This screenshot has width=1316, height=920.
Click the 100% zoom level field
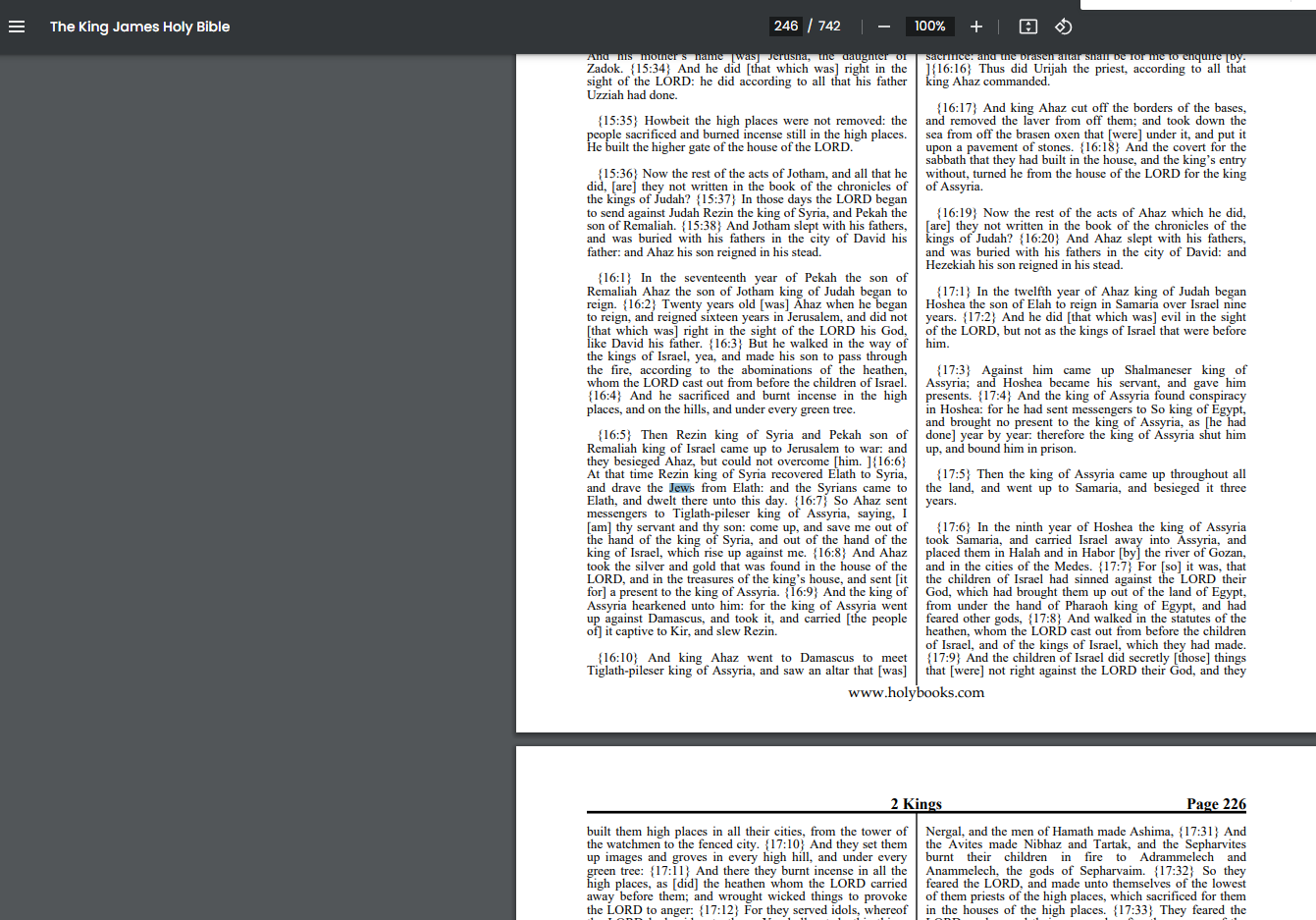click(x=929, y=27)
